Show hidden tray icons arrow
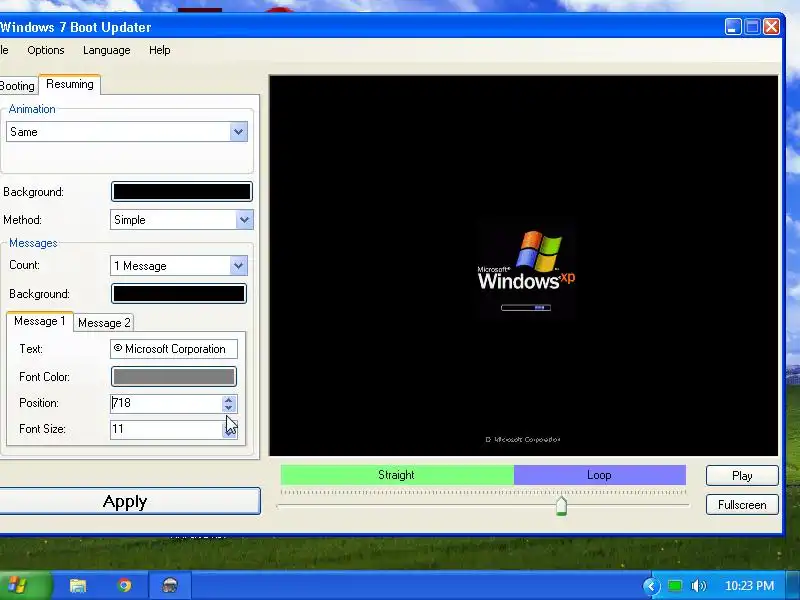 pos(651,586)
